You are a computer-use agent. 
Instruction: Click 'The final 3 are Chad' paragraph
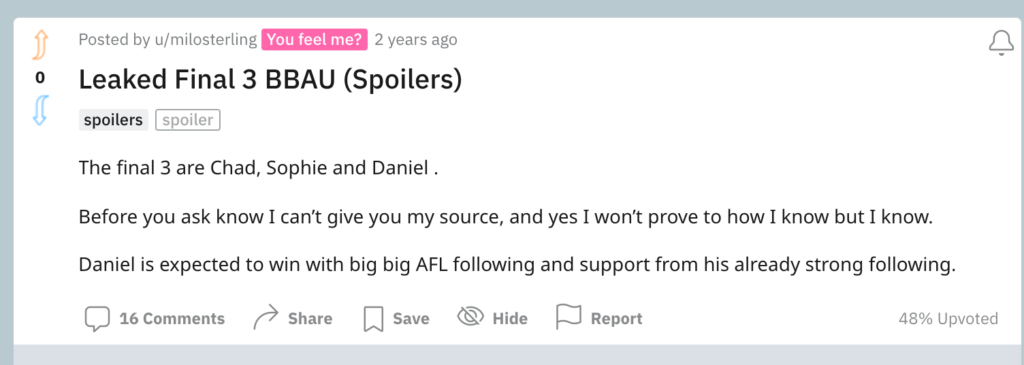(259, 167)
